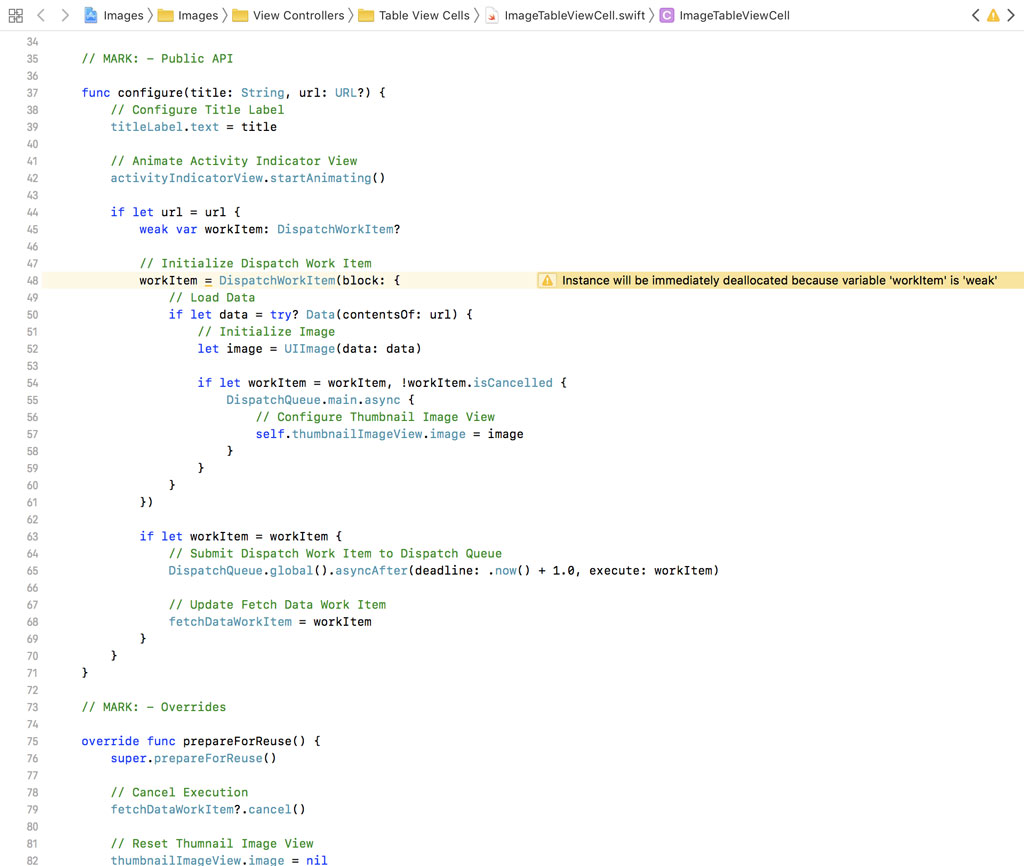Select the ImageTableViewCell class breadcrumb

coord(734,15)
